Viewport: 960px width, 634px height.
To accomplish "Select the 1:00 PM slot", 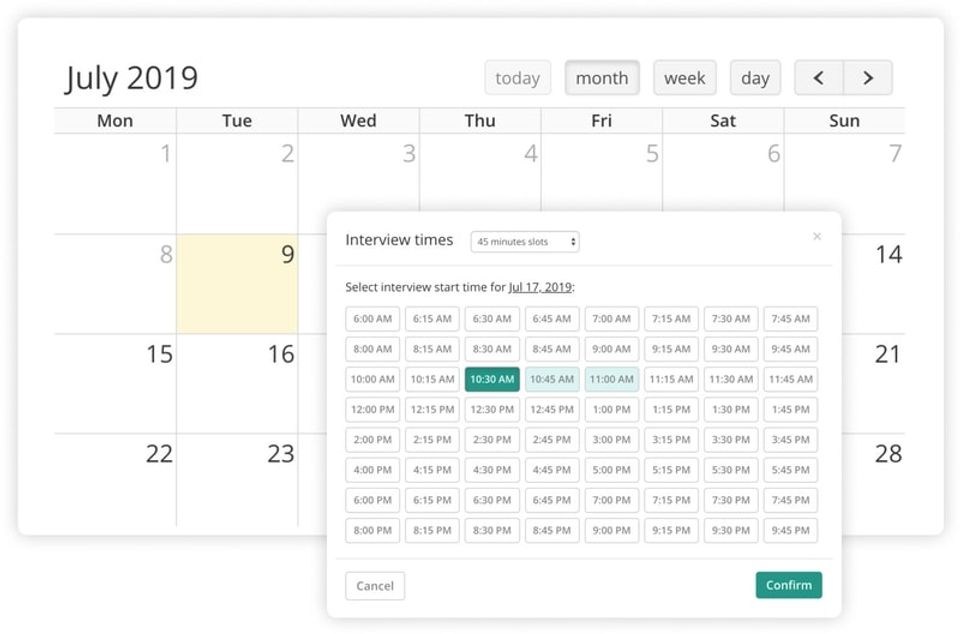I will (x=611, y=409).
